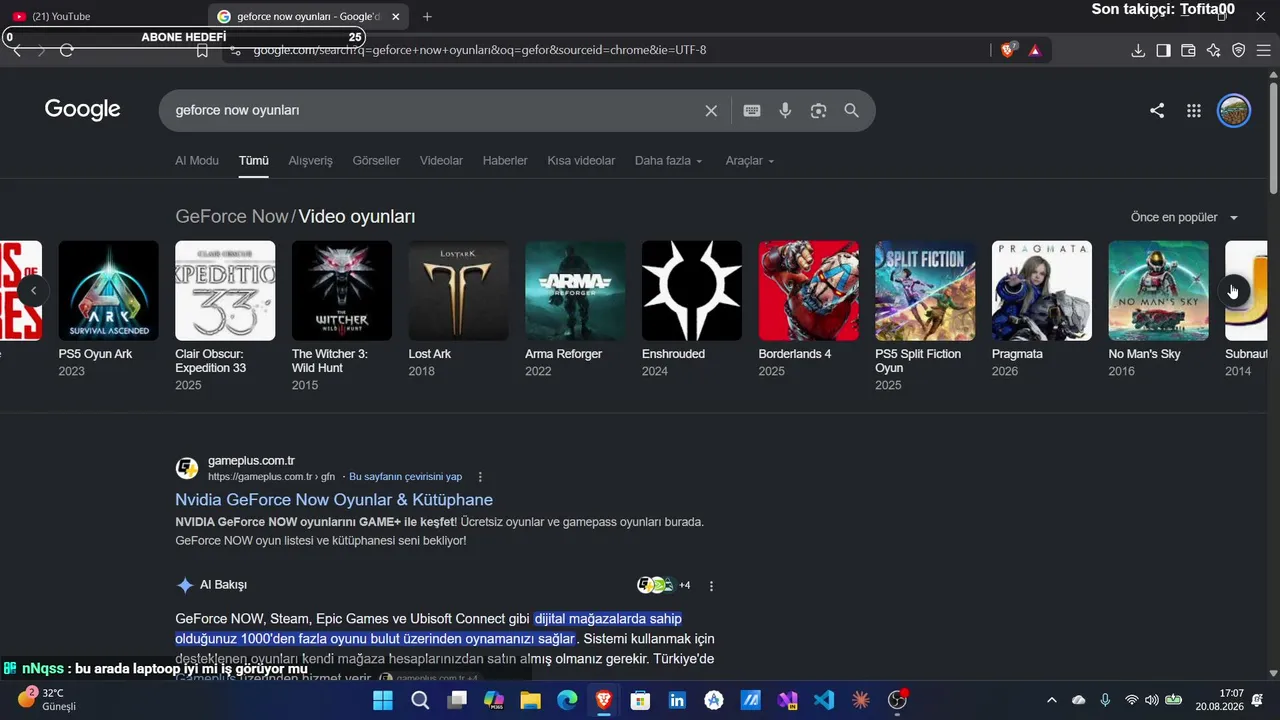
Task: Switch to the AI Modu tab
Action: click(x=197, y=161)
